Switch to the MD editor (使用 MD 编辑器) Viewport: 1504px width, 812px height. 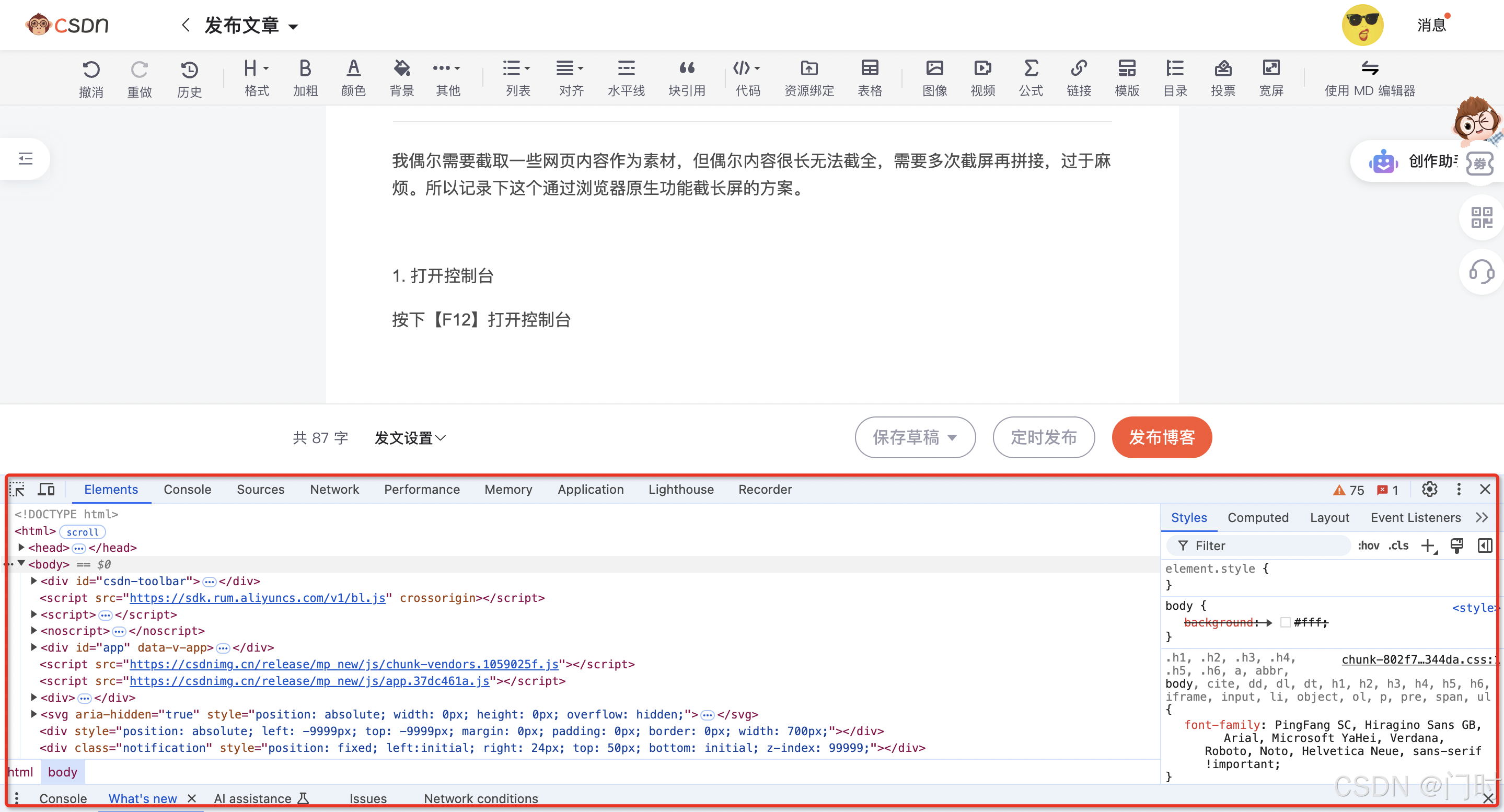point(1370,78)
